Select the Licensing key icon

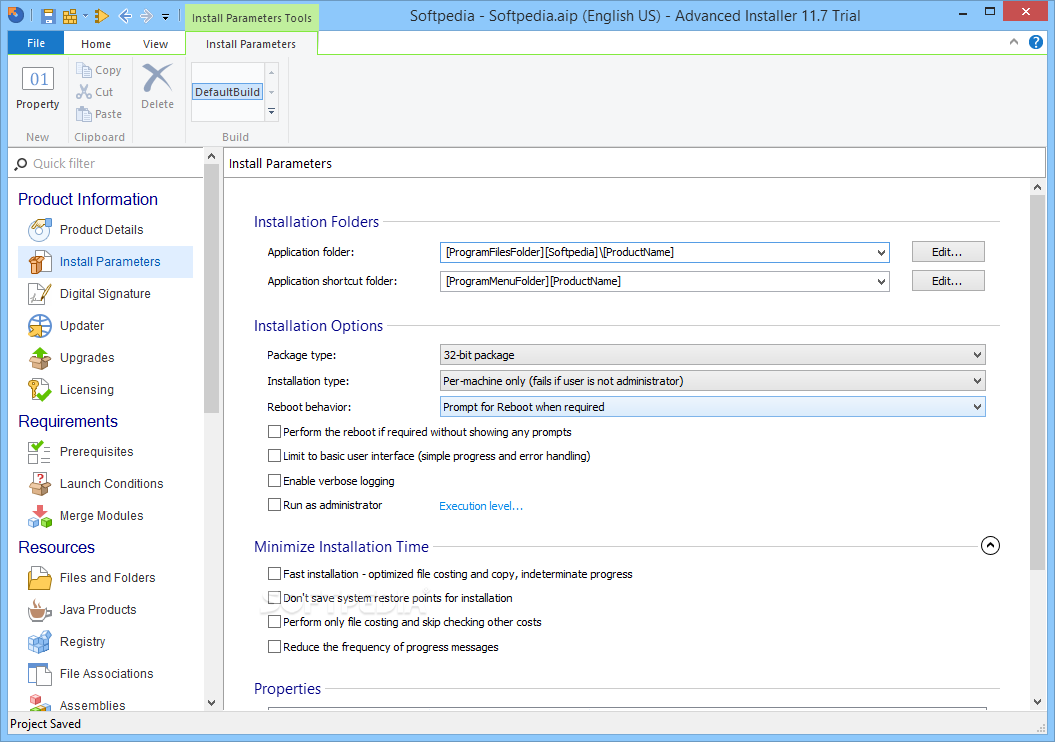pos(40,390)
